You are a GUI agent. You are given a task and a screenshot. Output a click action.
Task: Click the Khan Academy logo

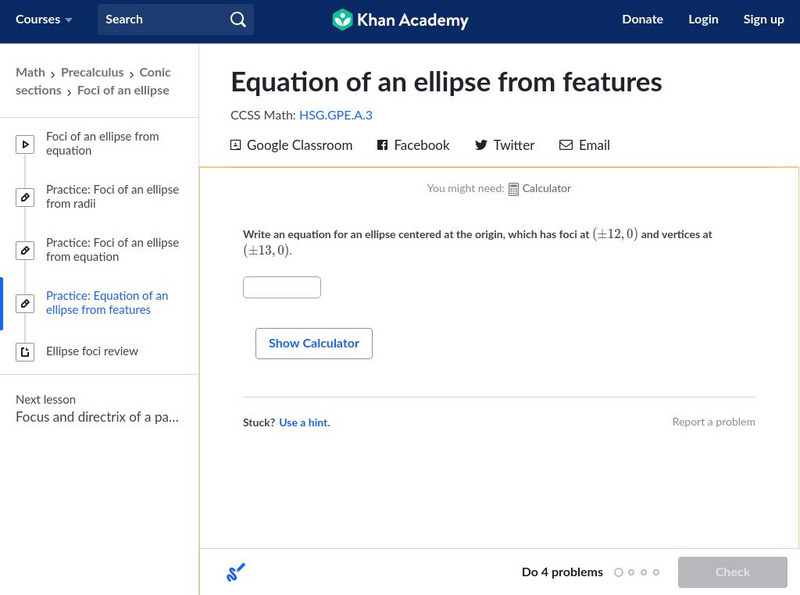(x=343, y=20)
